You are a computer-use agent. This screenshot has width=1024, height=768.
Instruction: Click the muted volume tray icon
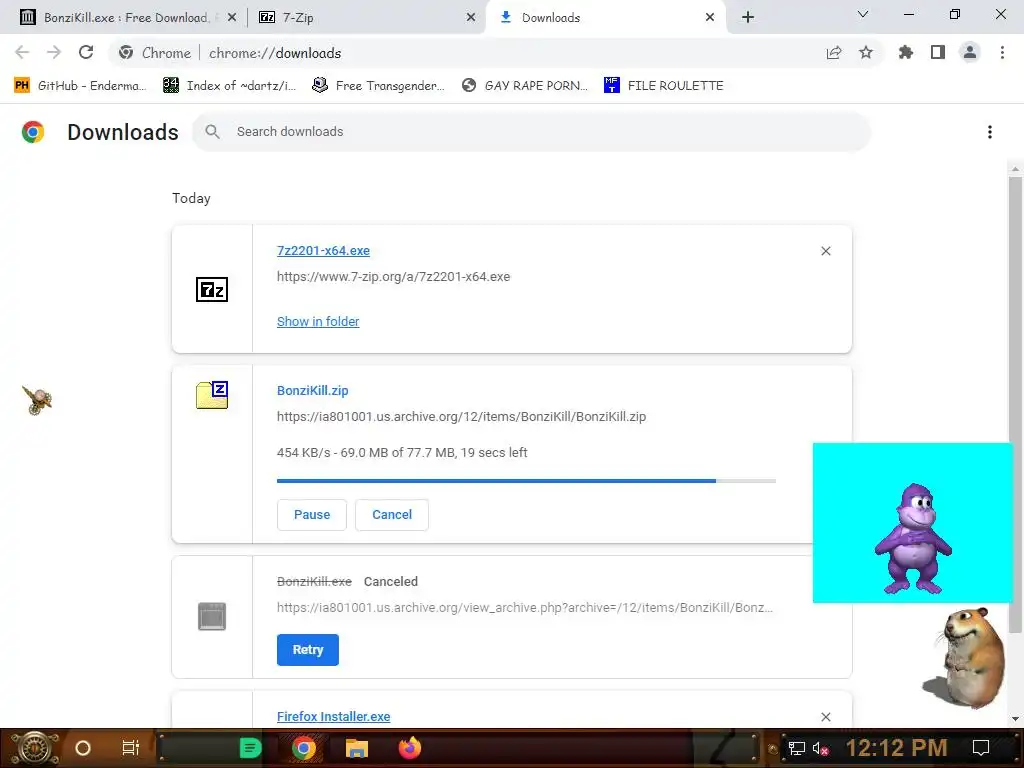[820, 748]
